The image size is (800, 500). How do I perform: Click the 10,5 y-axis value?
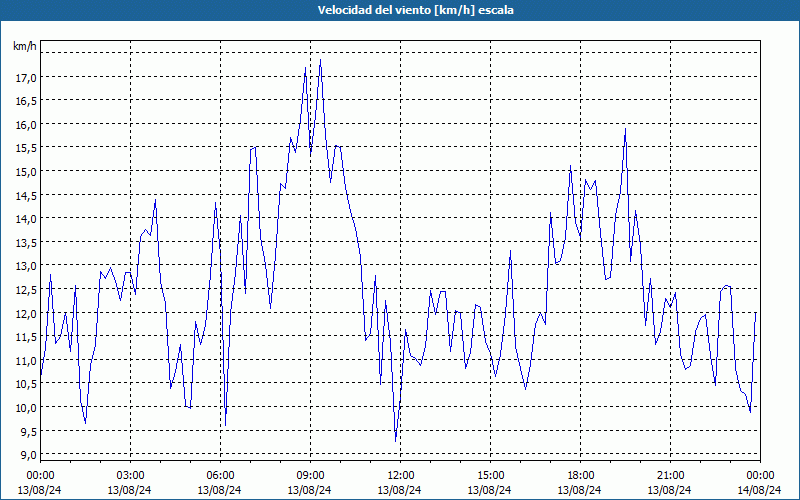pos(27,384)
